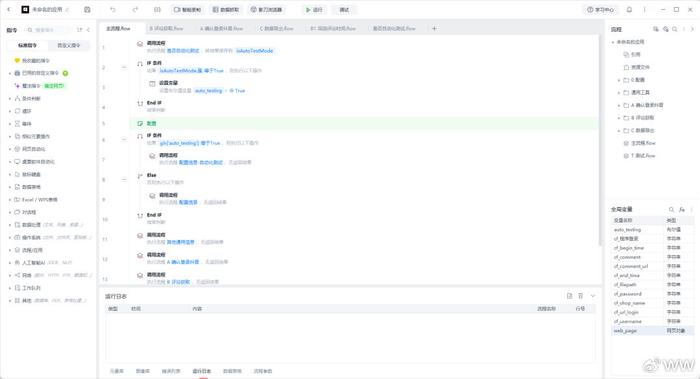Click the 智能录制 button
The width and height of the screenshot is (700, 379).
tap(188, 9)
